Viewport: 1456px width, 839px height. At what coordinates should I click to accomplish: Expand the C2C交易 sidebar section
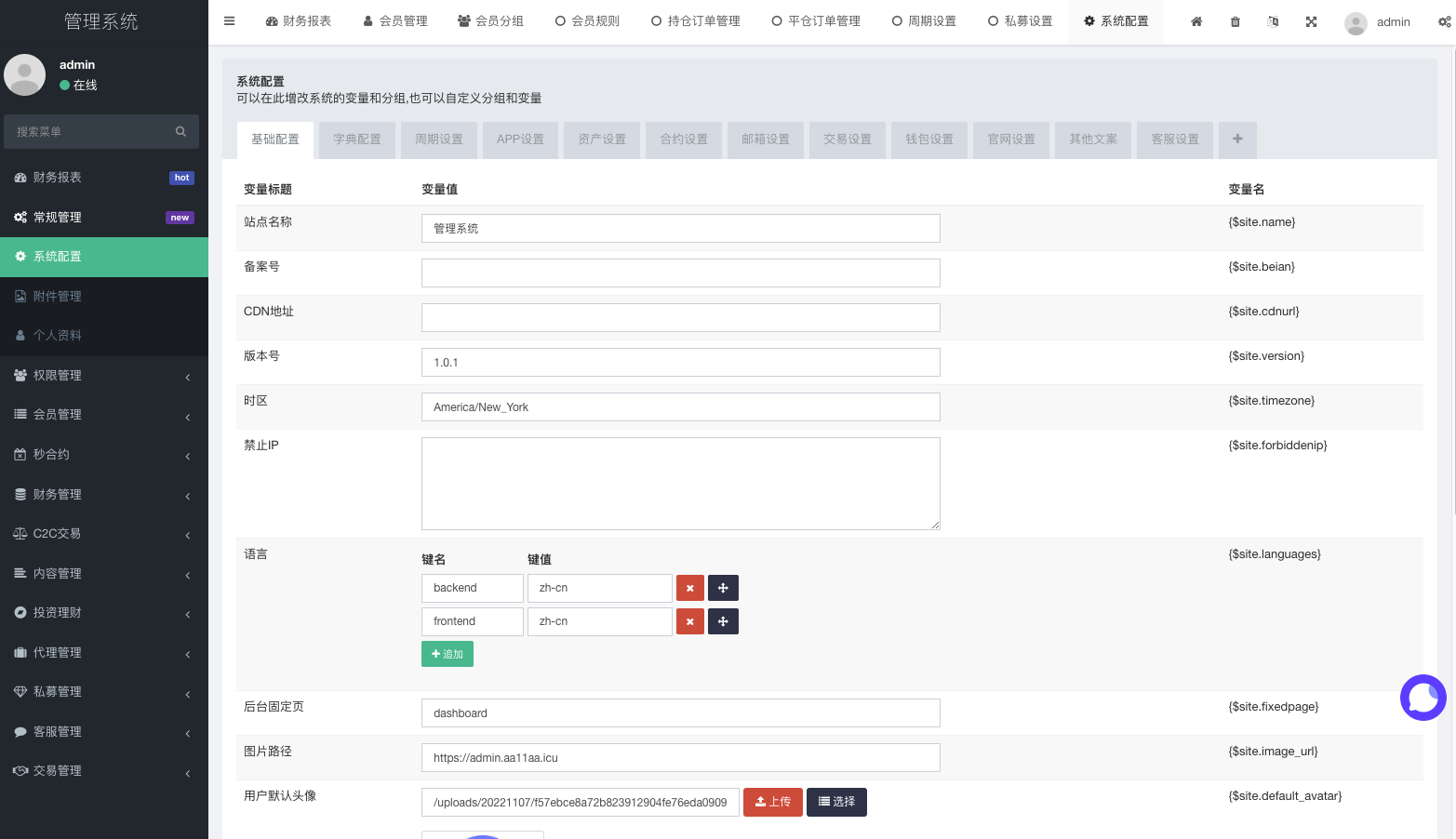pos(56,533)
